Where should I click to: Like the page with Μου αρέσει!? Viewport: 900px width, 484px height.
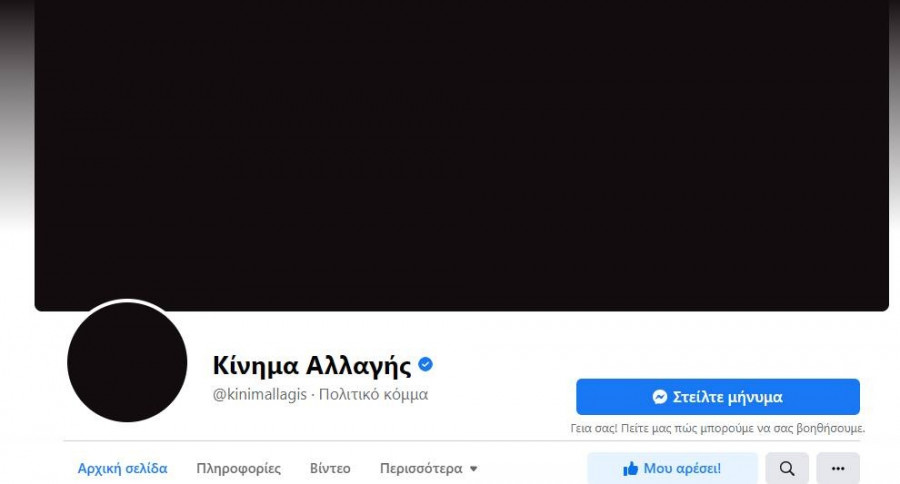pos(672,468)
